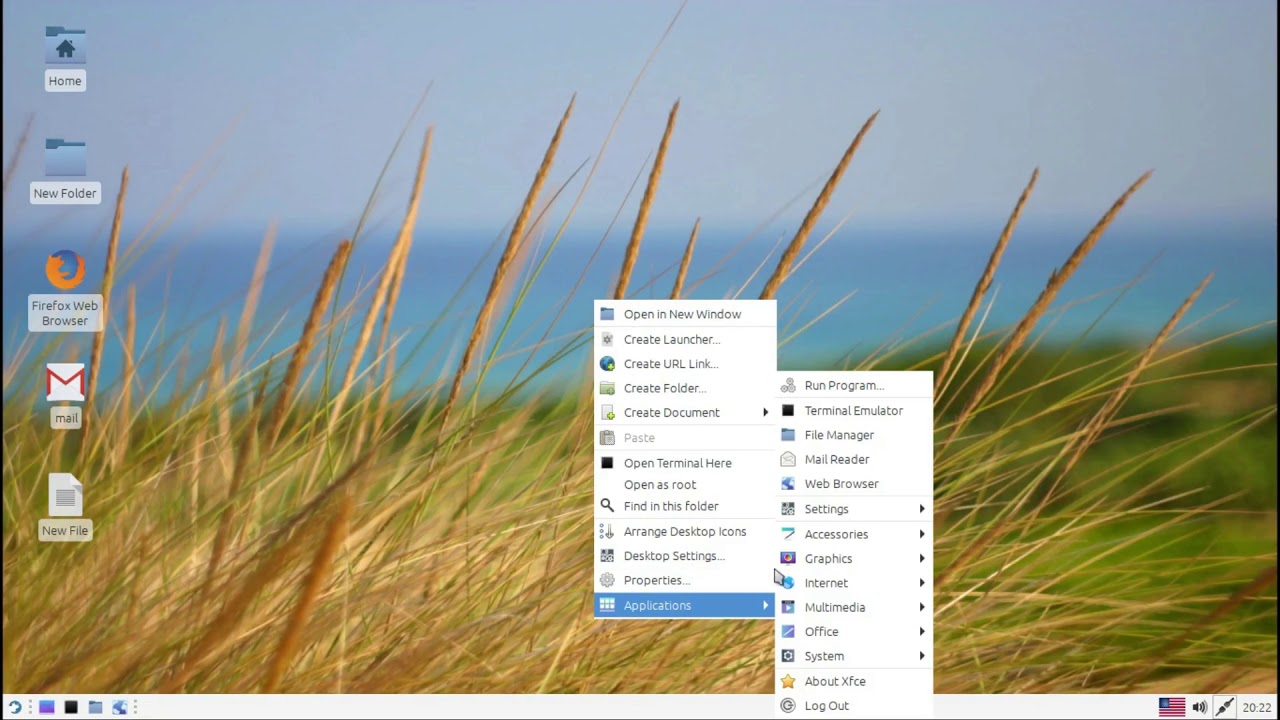Select Web Browser in the Applications submenu
The height and width of the screenshot is (720, 1280).
854,483
